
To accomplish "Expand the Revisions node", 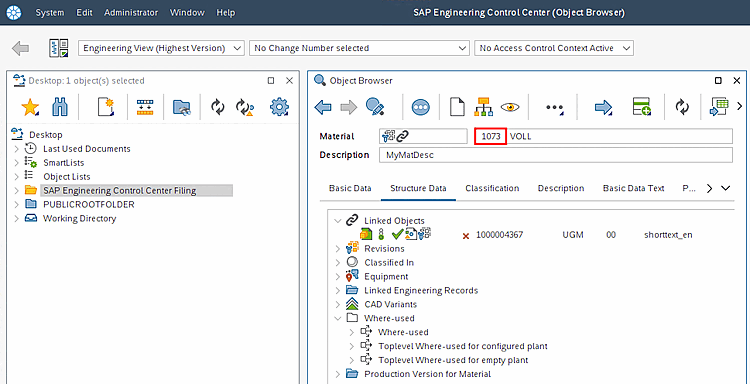I will 338,249.
